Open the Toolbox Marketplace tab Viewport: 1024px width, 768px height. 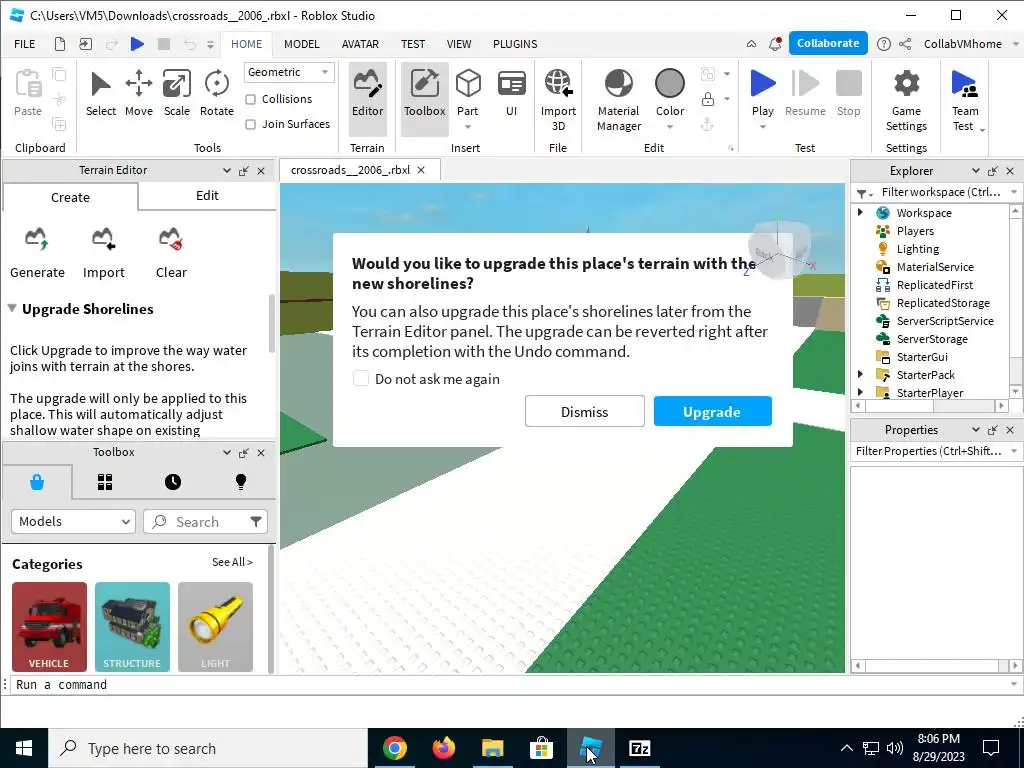[x=37, y=482]
